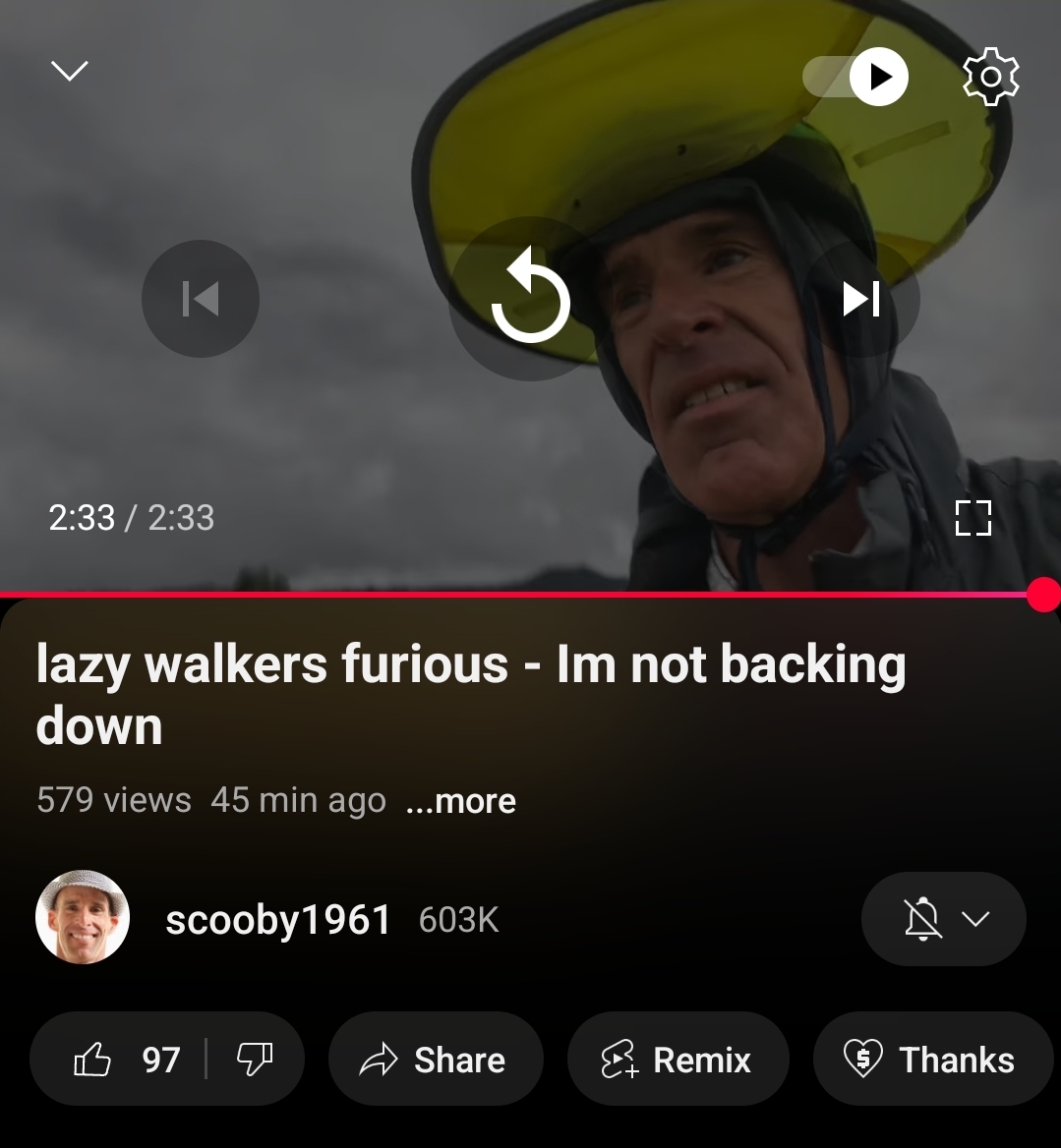Dislike the video with thumbs down
The height and width of the screenshot is (1148, 1061).
(255, 1059)
